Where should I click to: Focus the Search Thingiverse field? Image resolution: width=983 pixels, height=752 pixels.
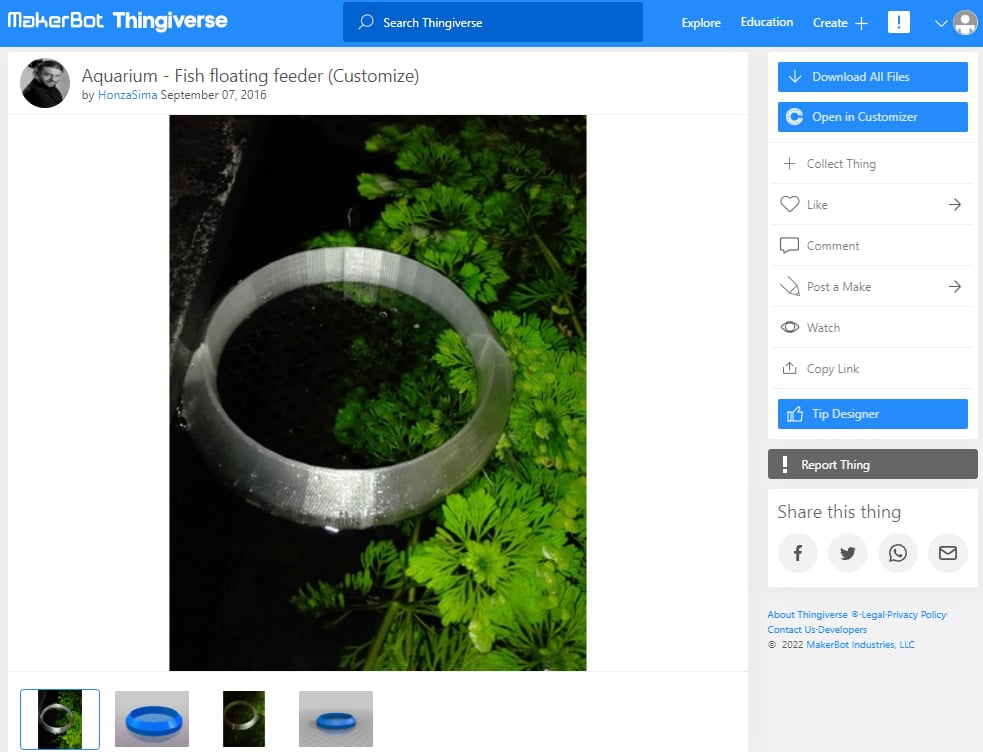[x=492, y=22]
